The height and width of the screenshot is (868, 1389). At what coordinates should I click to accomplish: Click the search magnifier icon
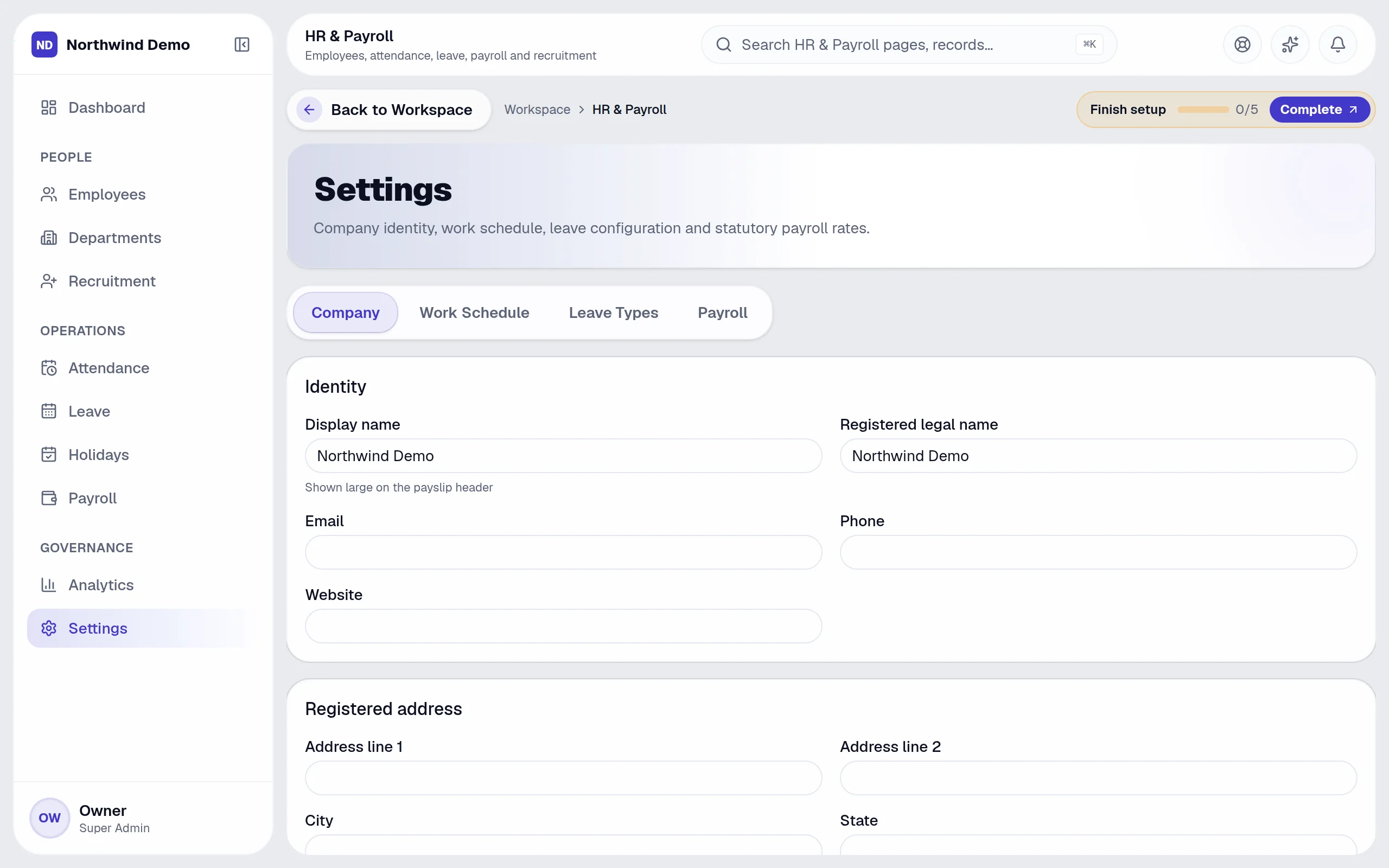click(724, 44)
